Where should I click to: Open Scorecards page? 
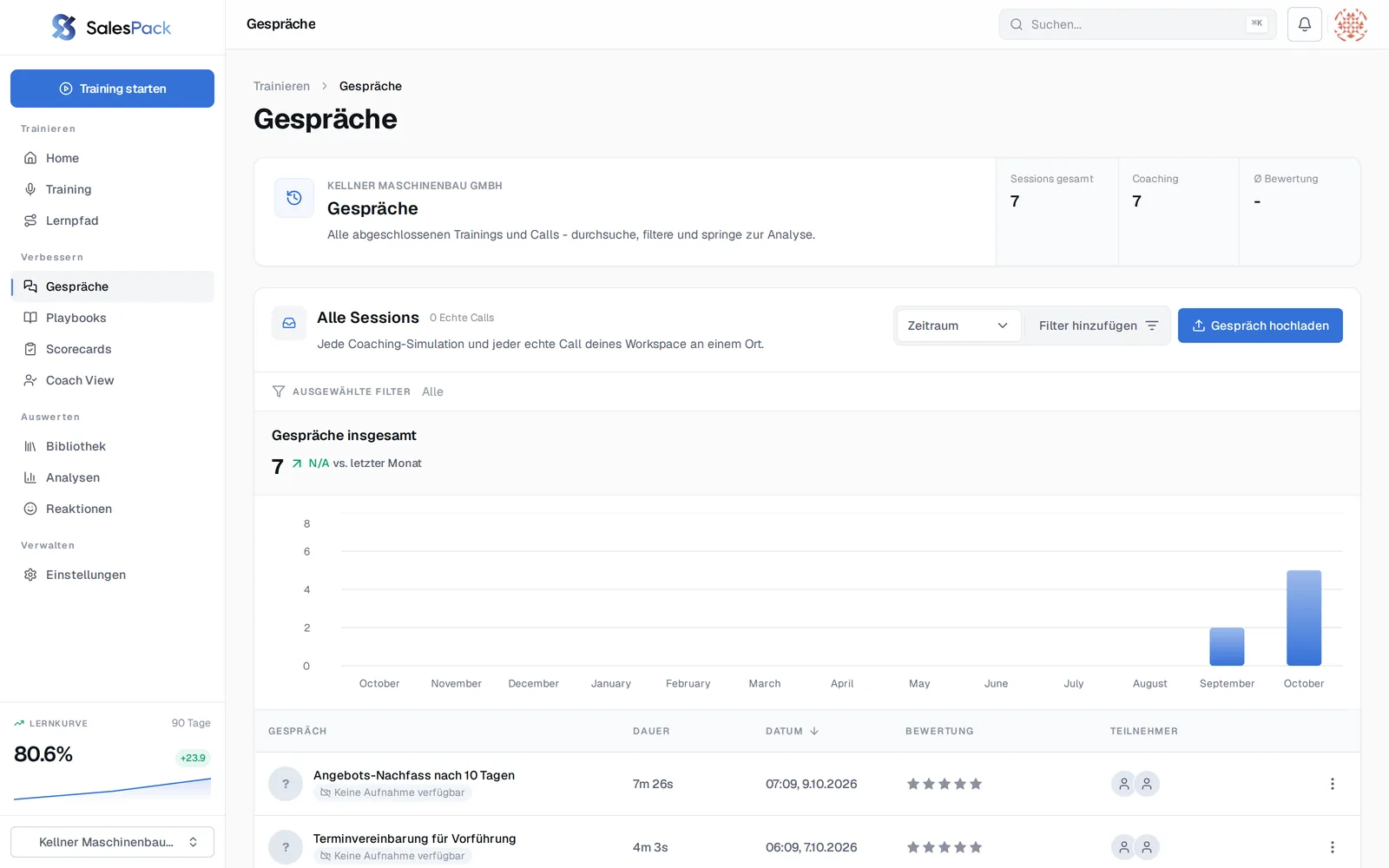pyautogui.click(x=112, y=349)
